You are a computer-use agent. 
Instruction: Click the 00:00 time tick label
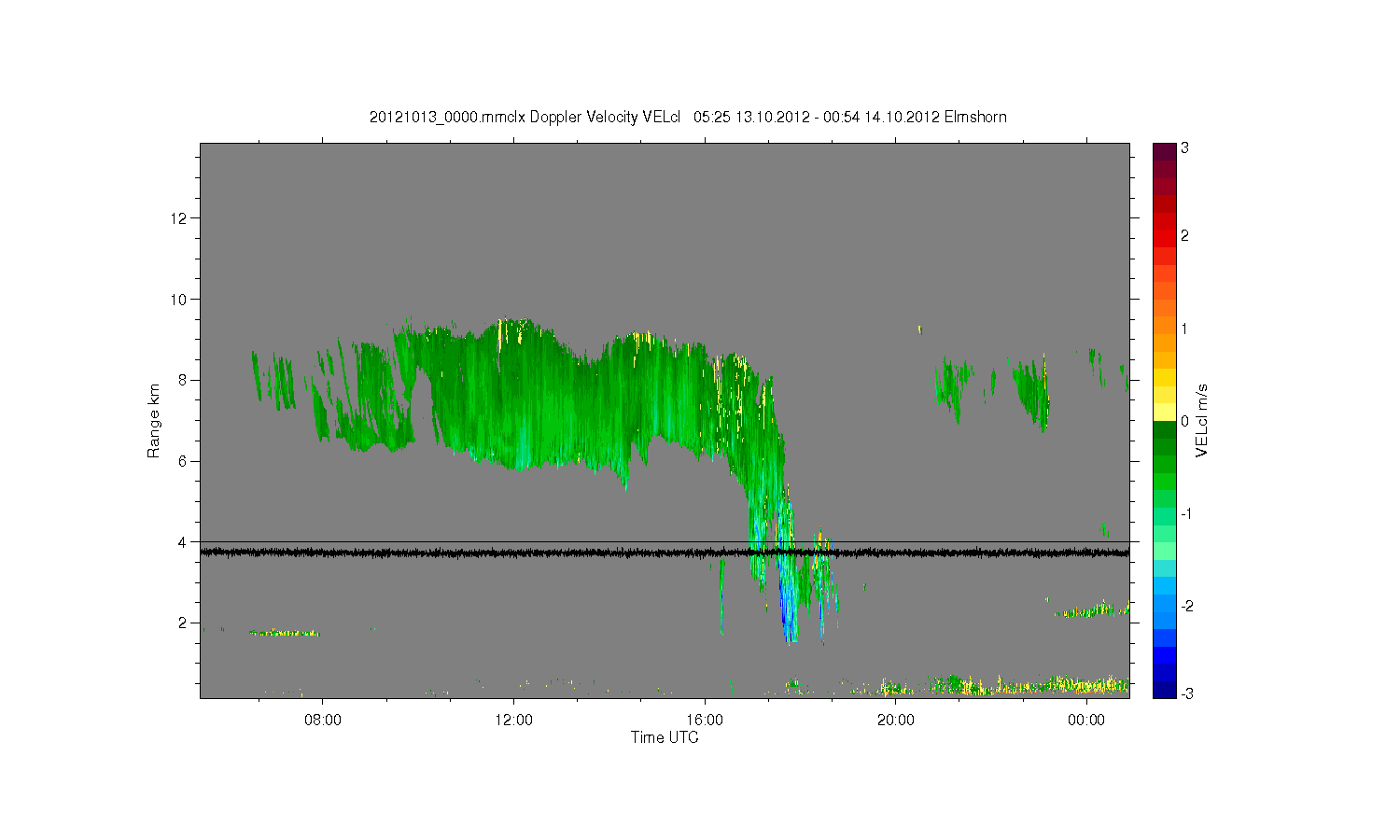1086,721
